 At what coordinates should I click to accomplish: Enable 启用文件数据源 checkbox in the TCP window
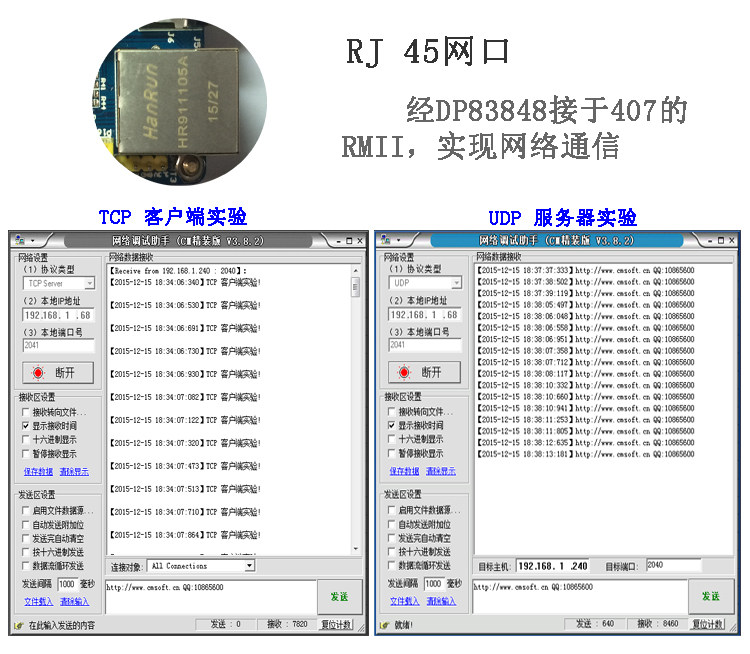point(26,511)
